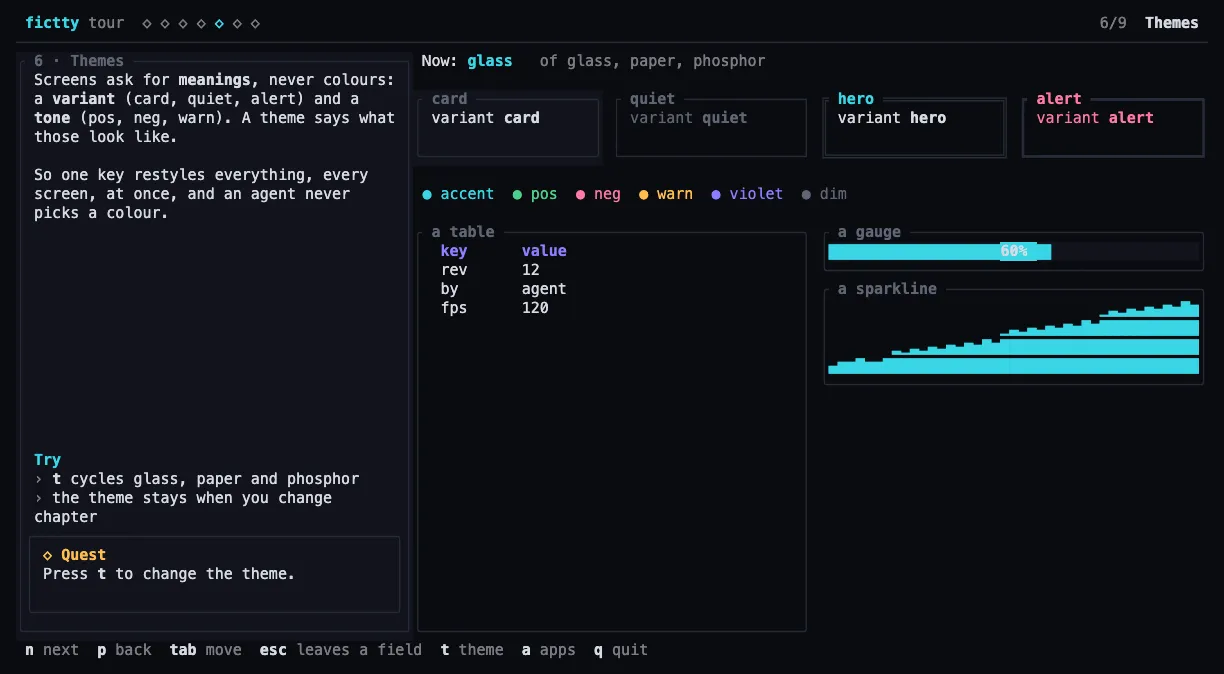1224x674 pixels.
Task: Select the fps row label
Action: coord(454,308)
